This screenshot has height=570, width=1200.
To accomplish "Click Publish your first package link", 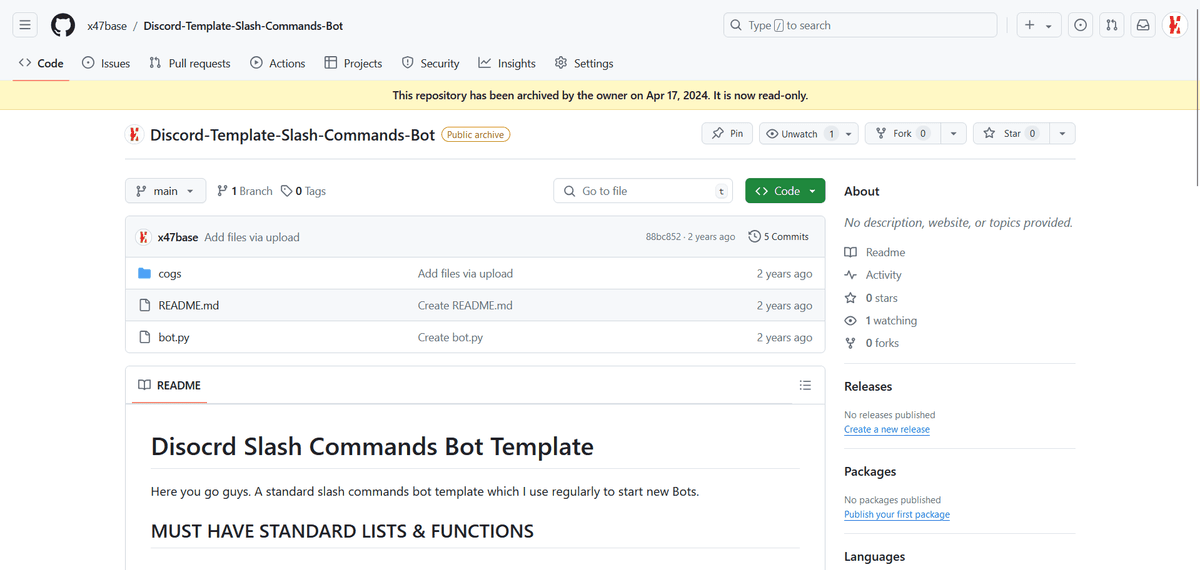I will coord(897,514).
